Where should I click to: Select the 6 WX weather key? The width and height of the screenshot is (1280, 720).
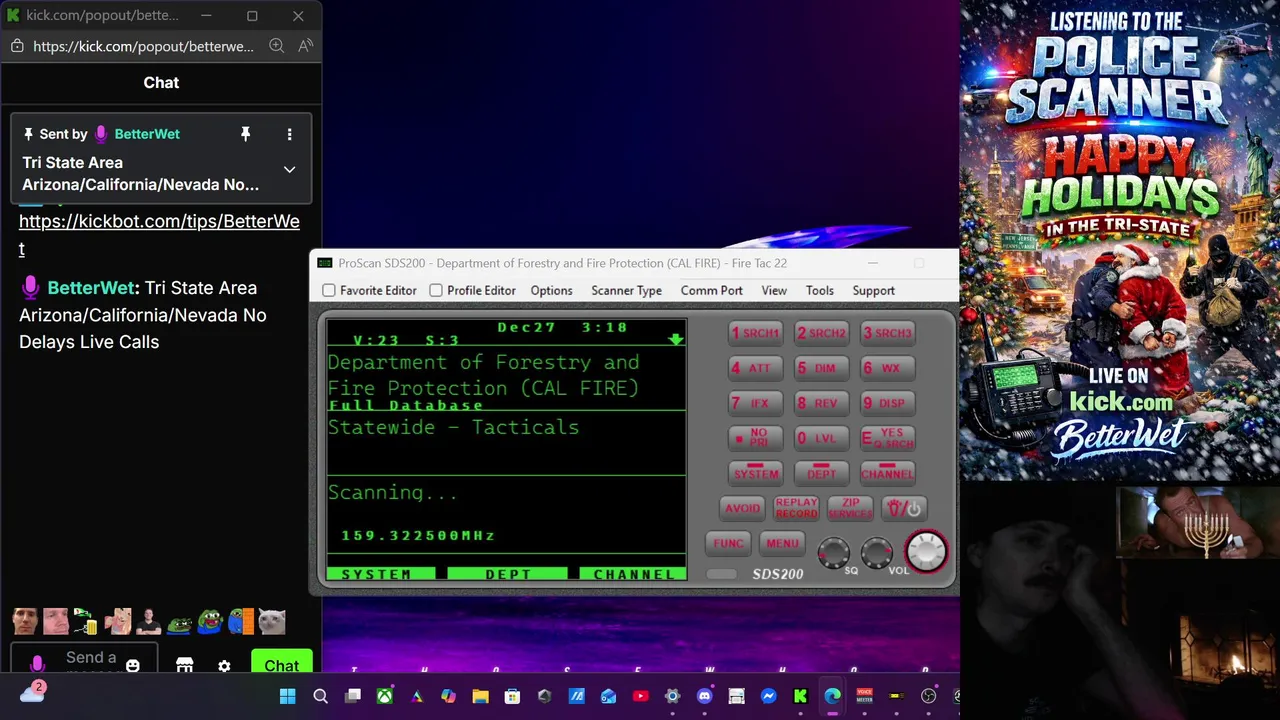click(x=887, y=368)
